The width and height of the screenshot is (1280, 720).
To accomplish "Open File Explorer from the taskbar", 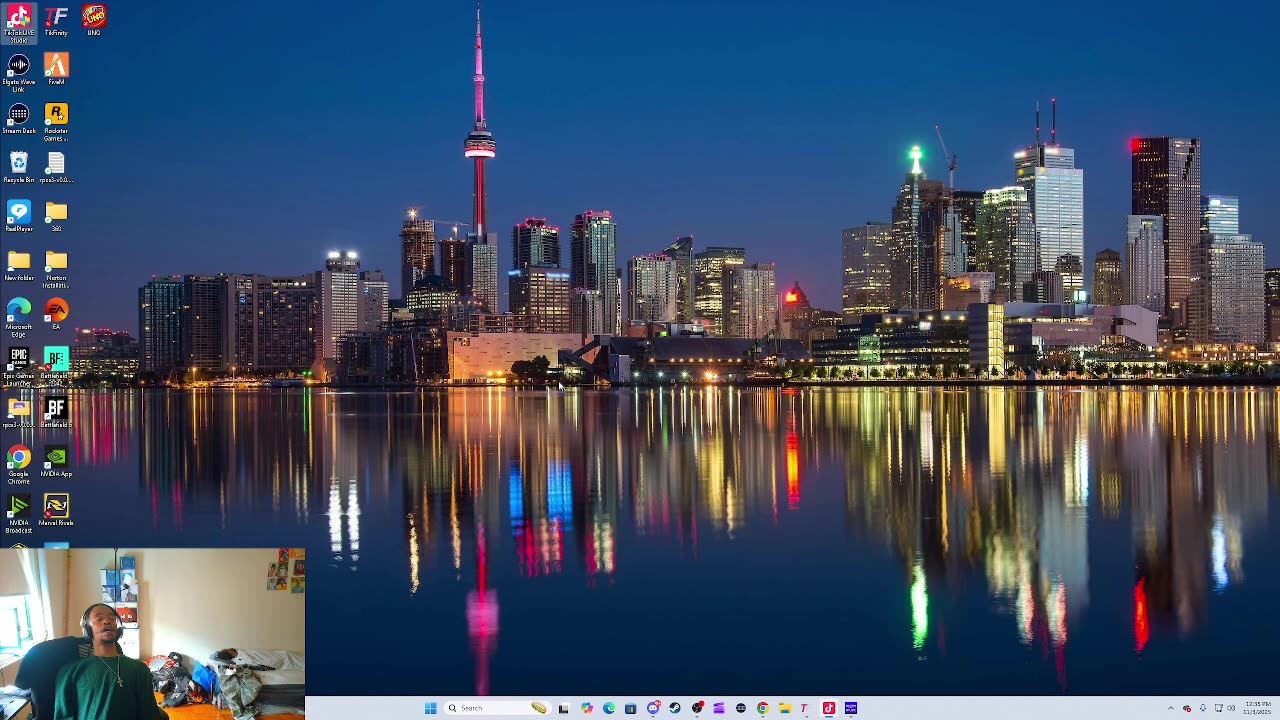I will [785, 708].
